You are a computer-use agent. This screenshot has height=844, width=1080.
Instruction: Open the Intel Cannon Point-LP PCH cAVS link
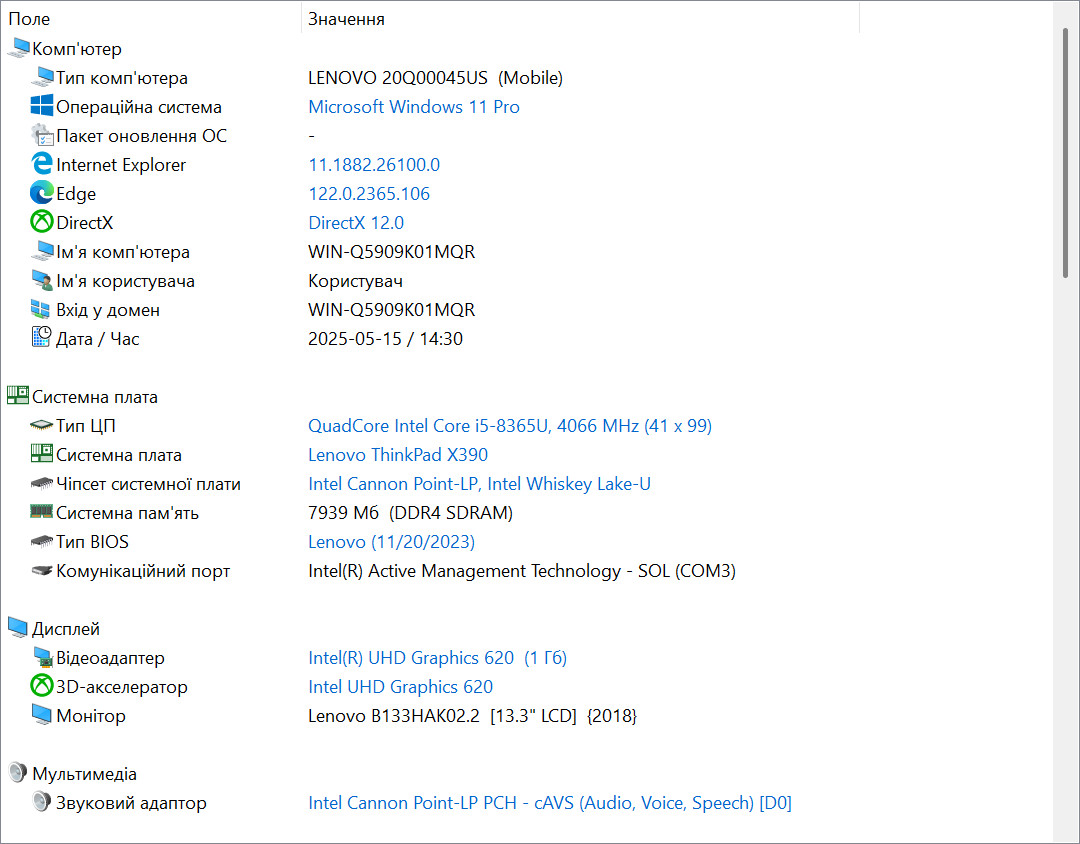[x=550, y=803]
